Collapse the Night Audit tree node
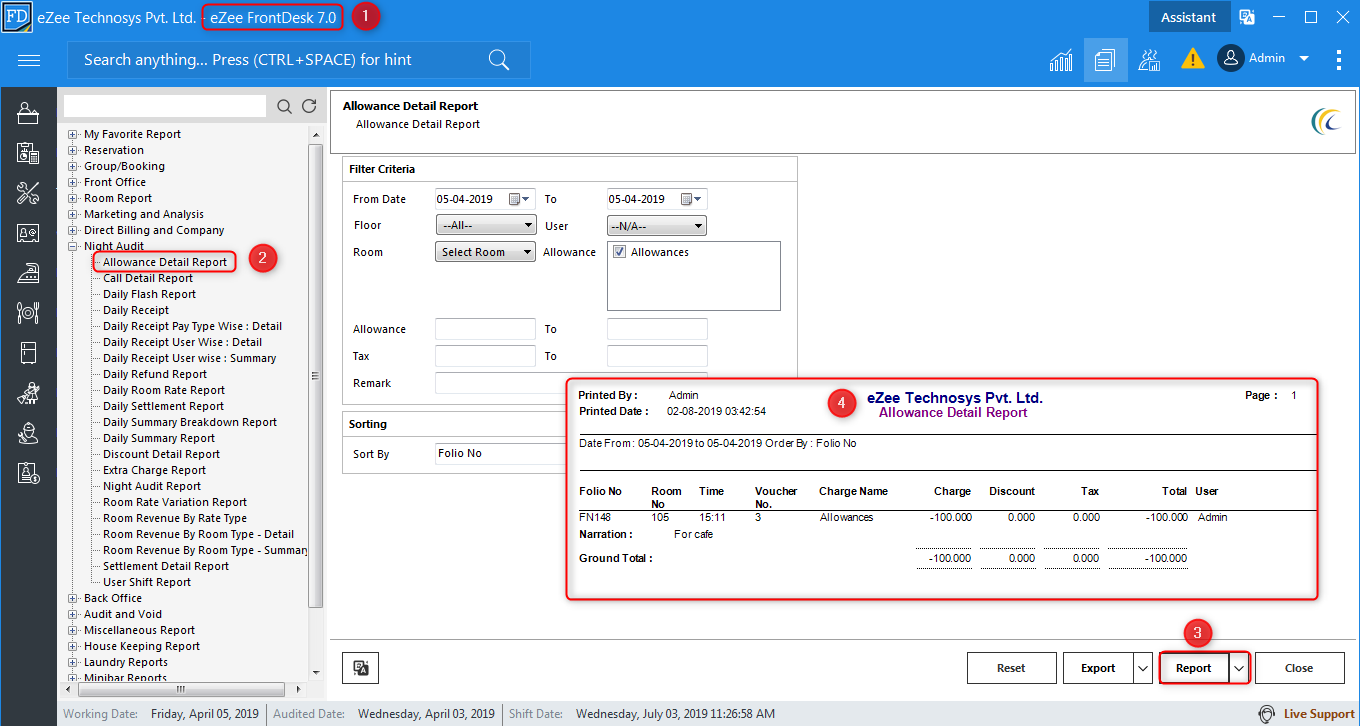Viewport: 1360px width, 726px height. point(73,246)
